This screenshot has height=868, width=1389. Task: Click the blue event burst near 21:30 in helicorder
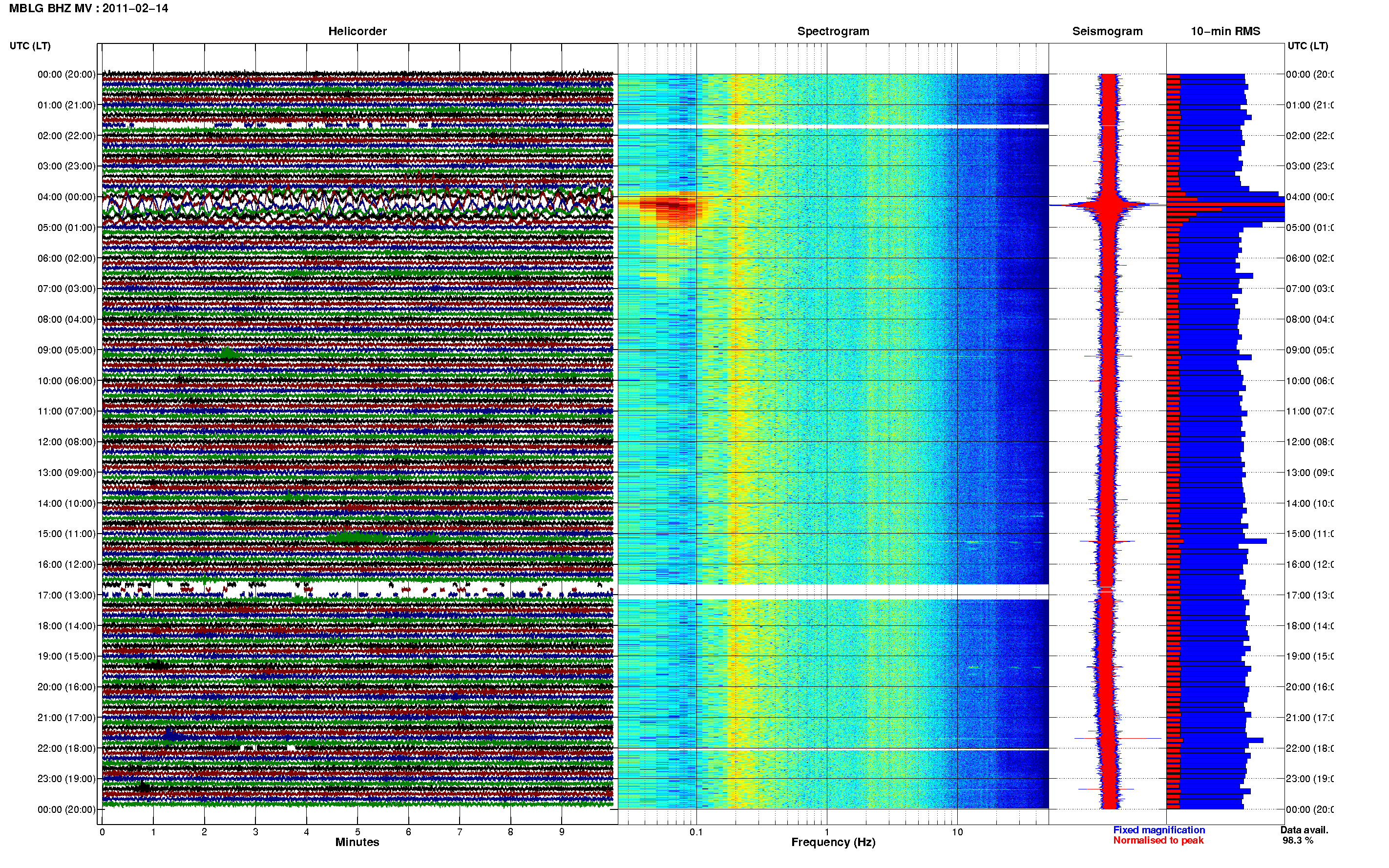pos(171,734)
